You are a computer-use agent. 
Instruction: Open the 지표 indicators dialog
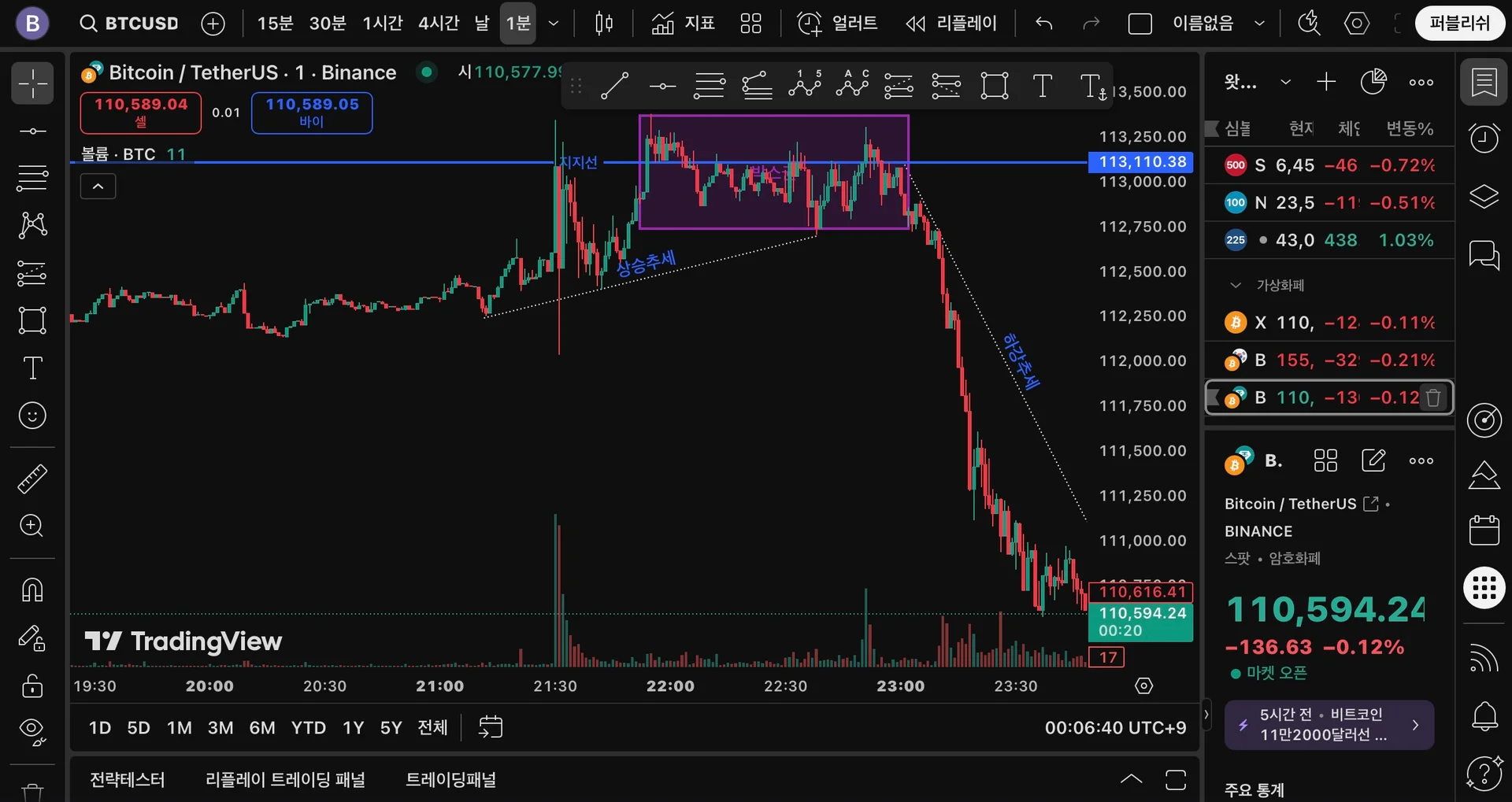[x=683, y=24]
